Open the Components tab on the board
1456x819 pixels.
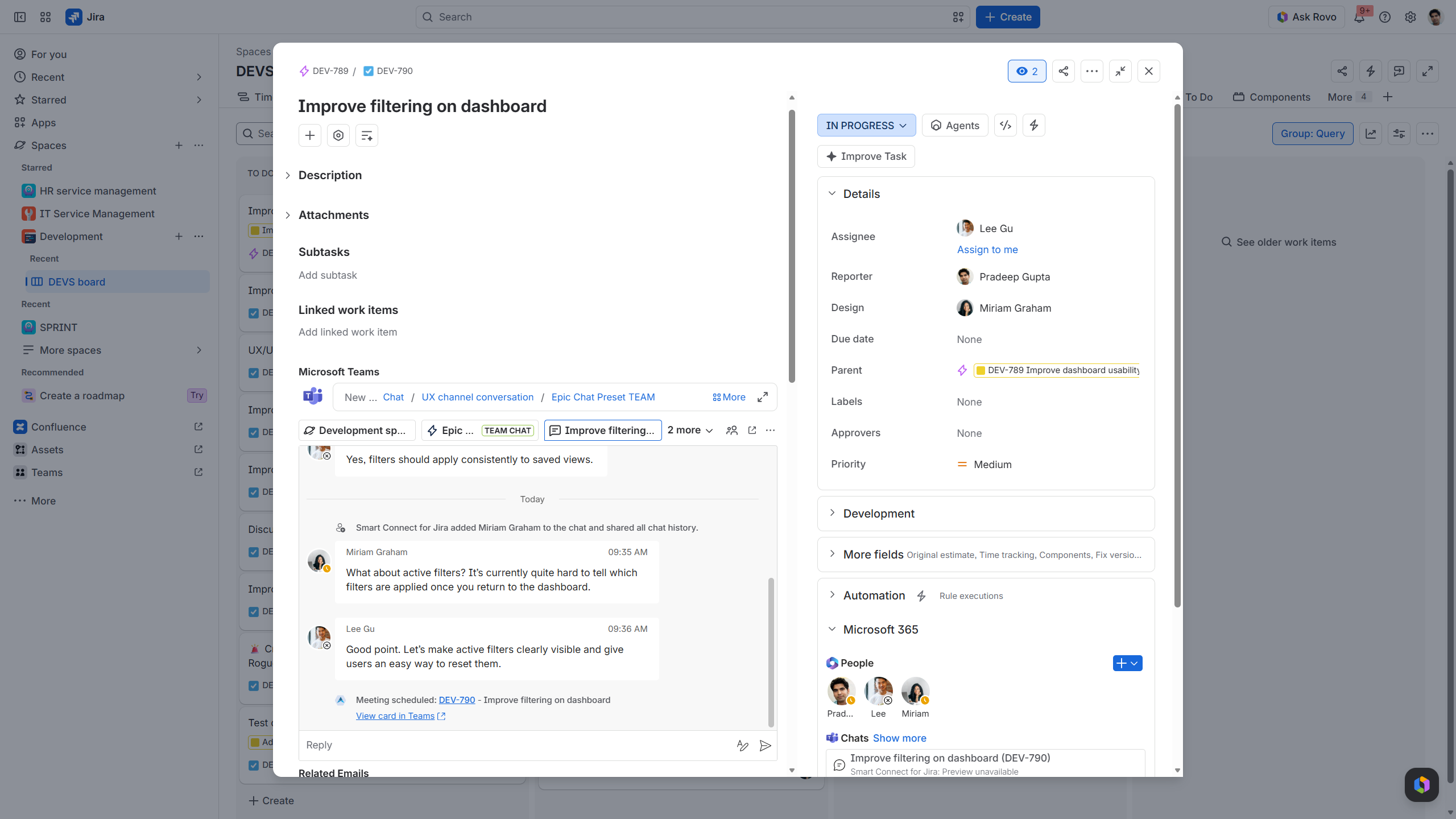(x=1272, y=97)
